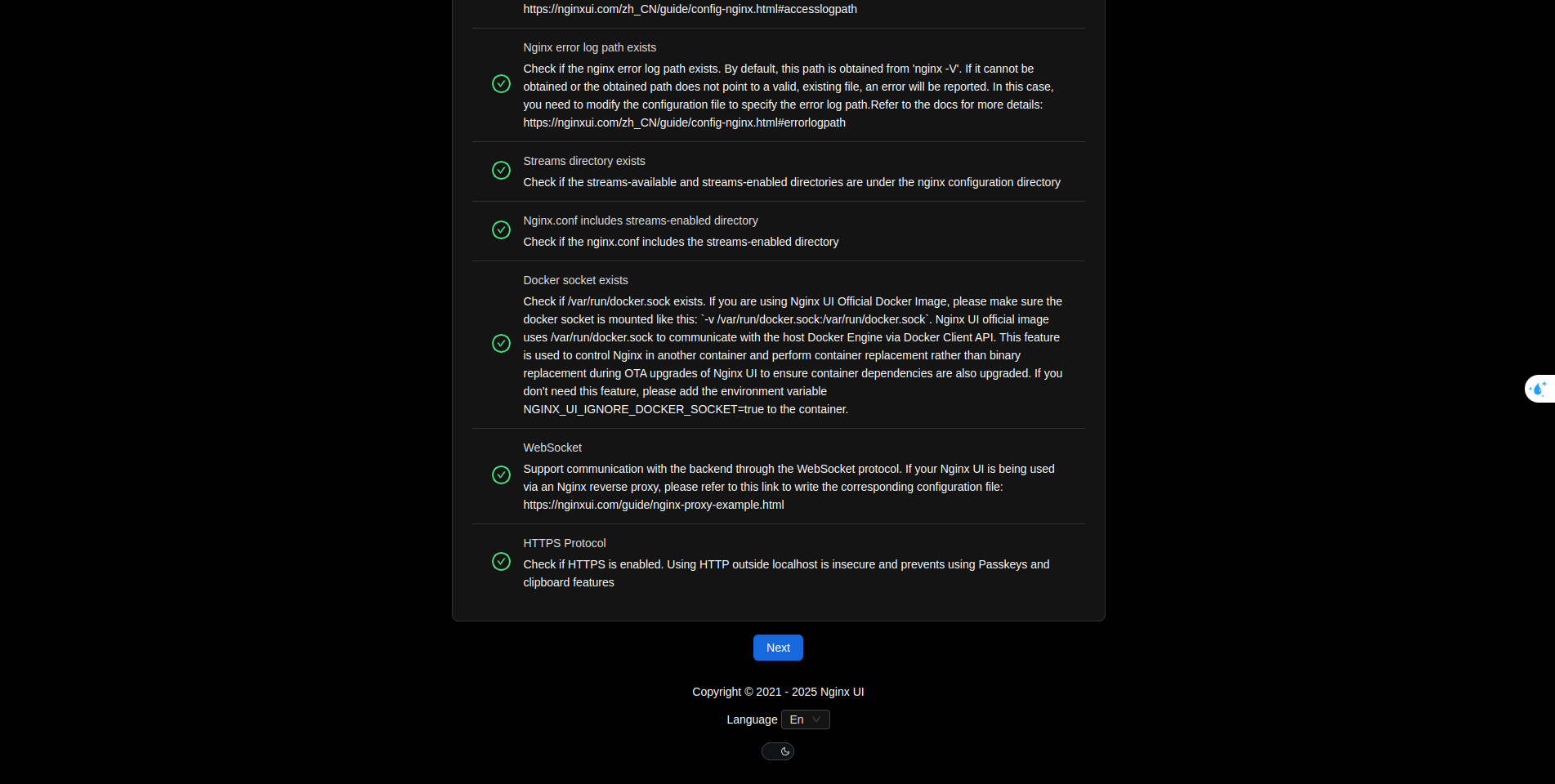This screenshot has height=784, width=1555.
Task: Click the Docker socket exists check icon
Action: click(x=501, y=344)
